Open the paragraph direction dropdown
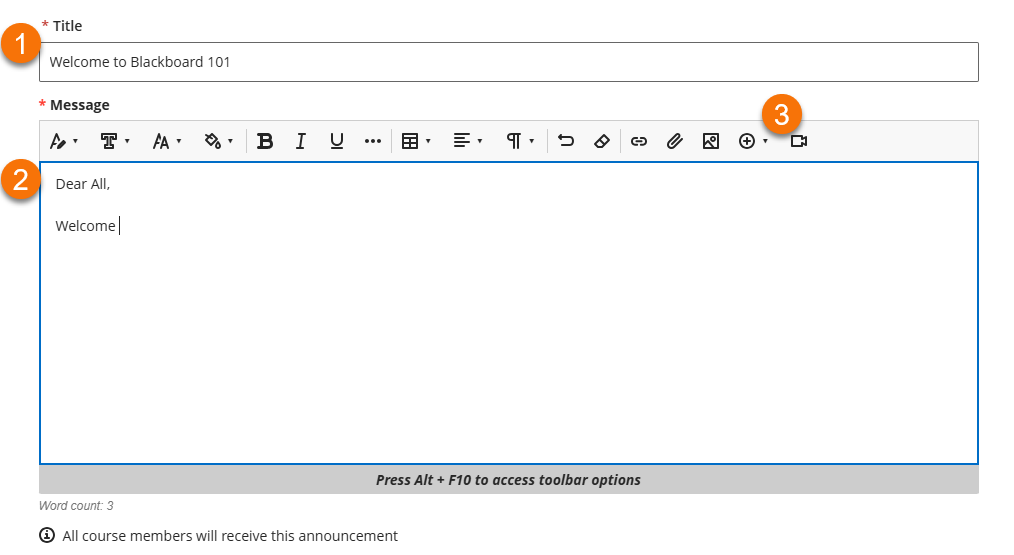Screen dimensions: 1014x555 pyautogui.click(x=519, y=141)
